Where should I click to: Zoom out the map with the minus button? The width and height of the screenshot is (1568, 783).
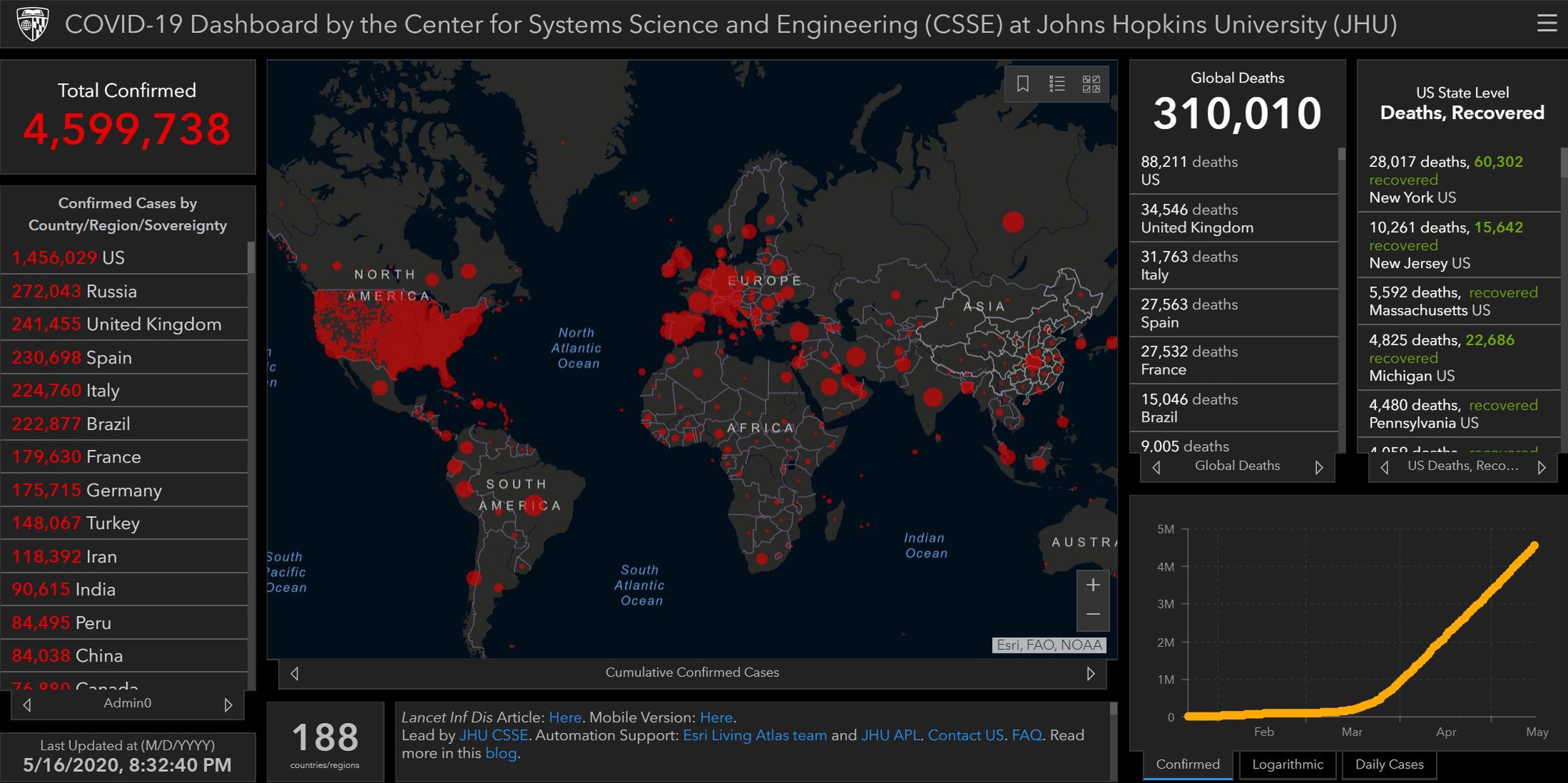tap(1092, 615)
